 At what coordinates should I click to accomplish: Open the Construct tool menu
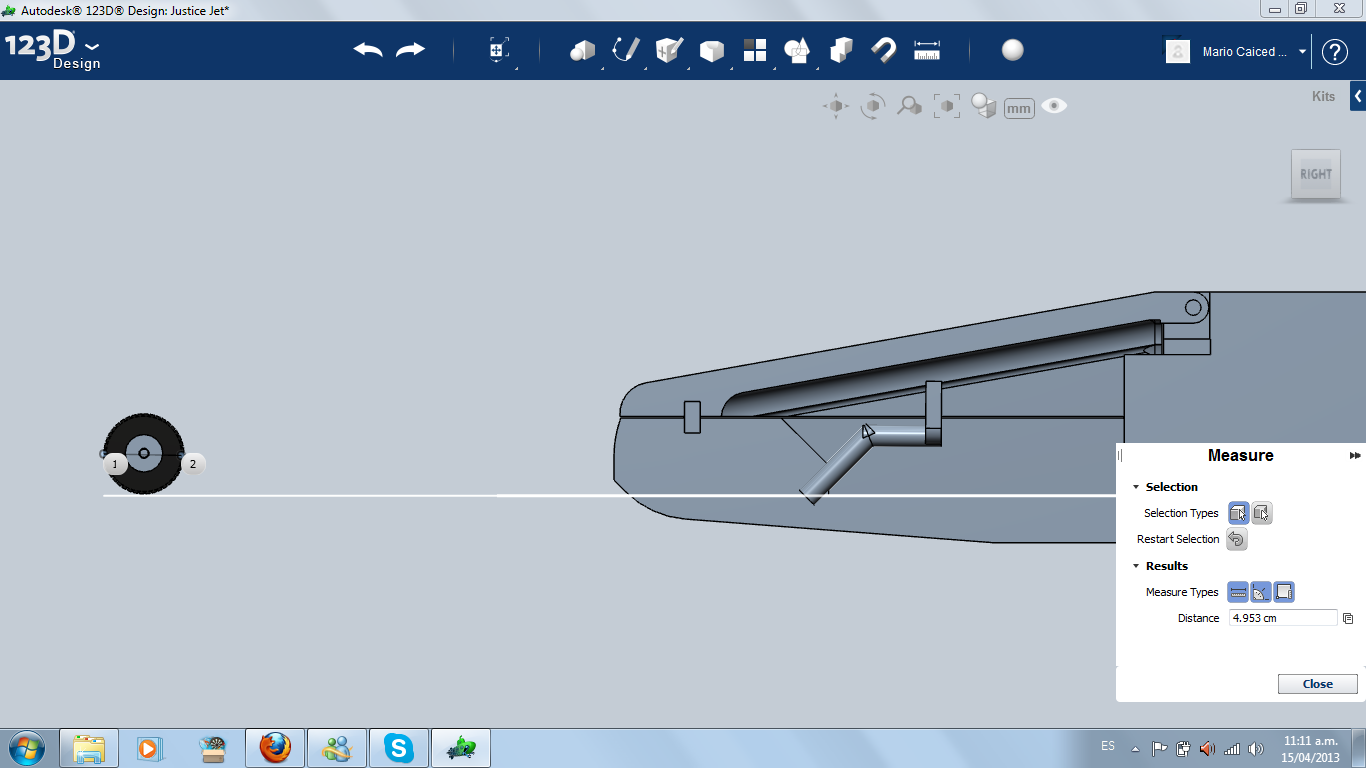point(669,50)
